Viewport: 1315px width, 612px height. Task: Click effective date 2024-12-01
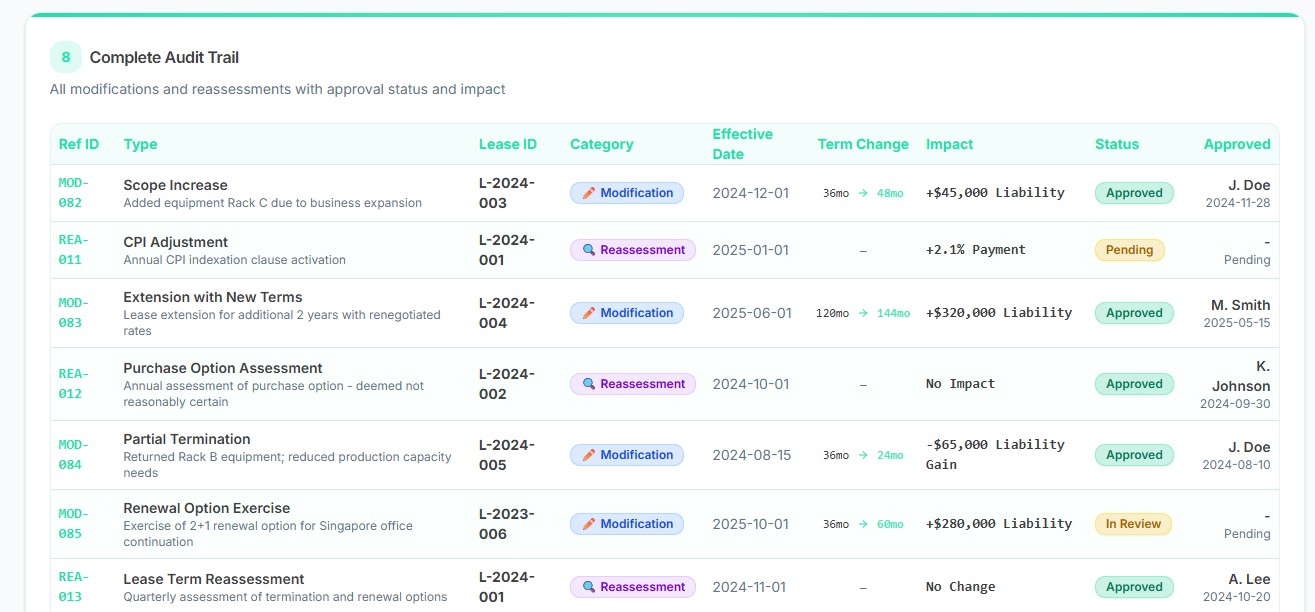pyautogui.click(x=751, y=193)
